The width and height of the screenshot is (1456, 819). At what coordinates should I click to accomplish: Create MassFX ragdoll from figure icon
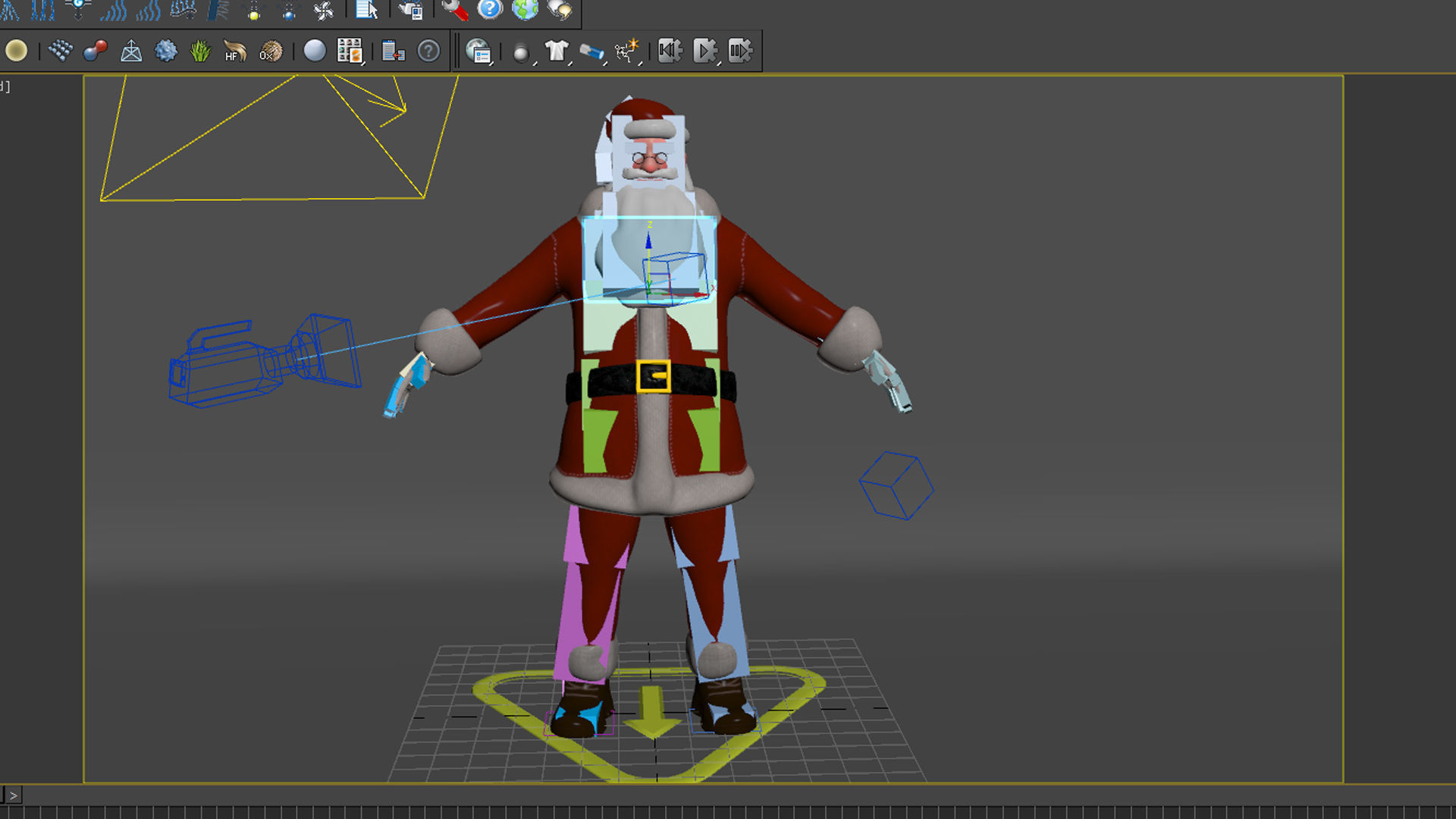pyautogui.click(x=628, y=52)
